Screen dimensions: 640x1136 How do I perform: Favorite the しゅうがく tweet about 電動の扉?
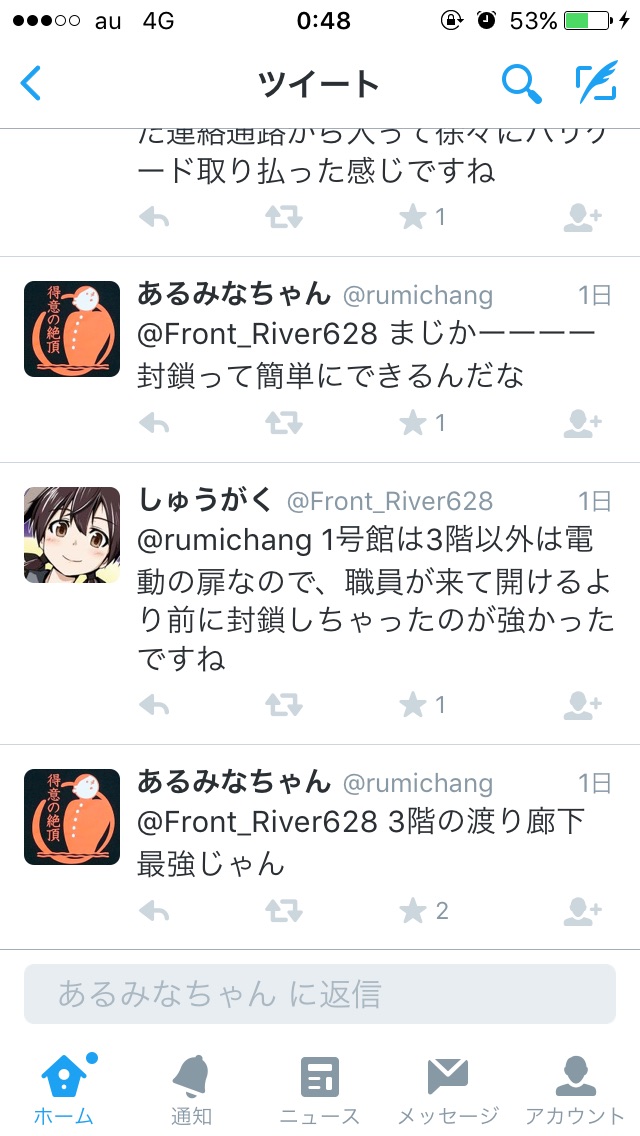tap(412, 704)
